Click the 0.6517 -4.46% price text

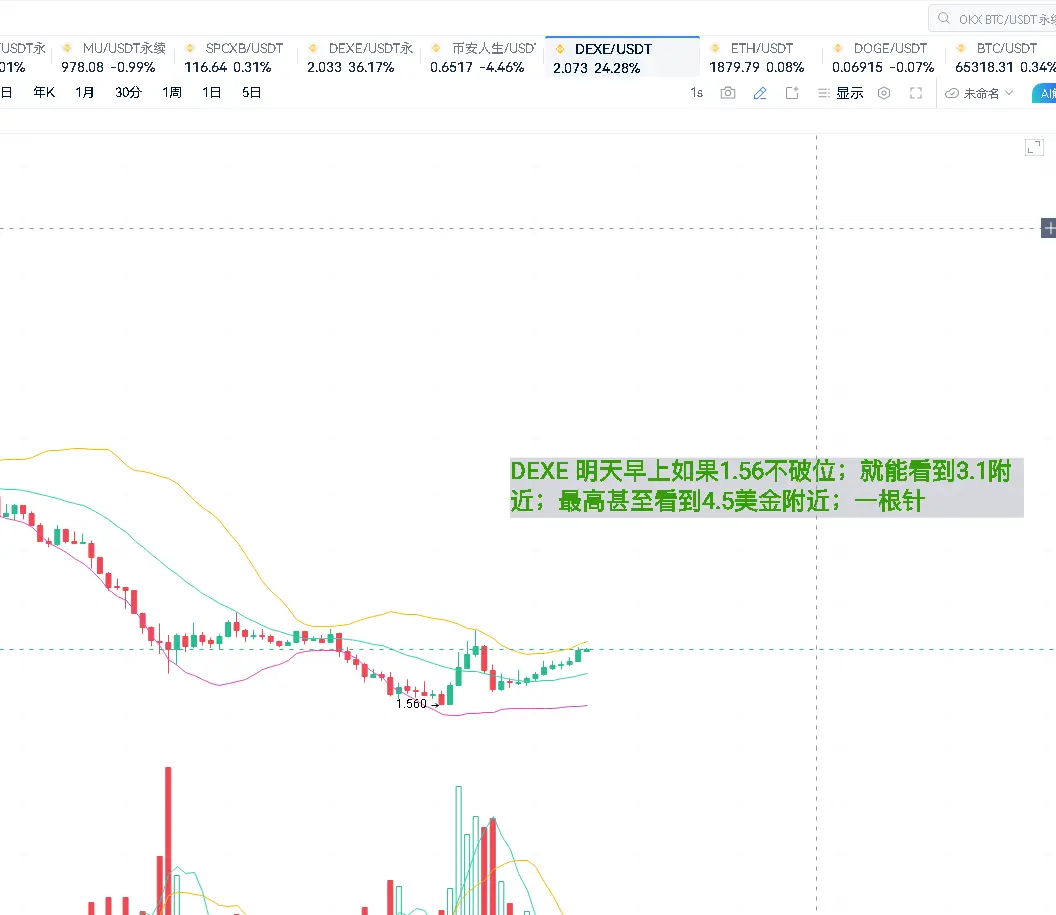pos(477,67)
